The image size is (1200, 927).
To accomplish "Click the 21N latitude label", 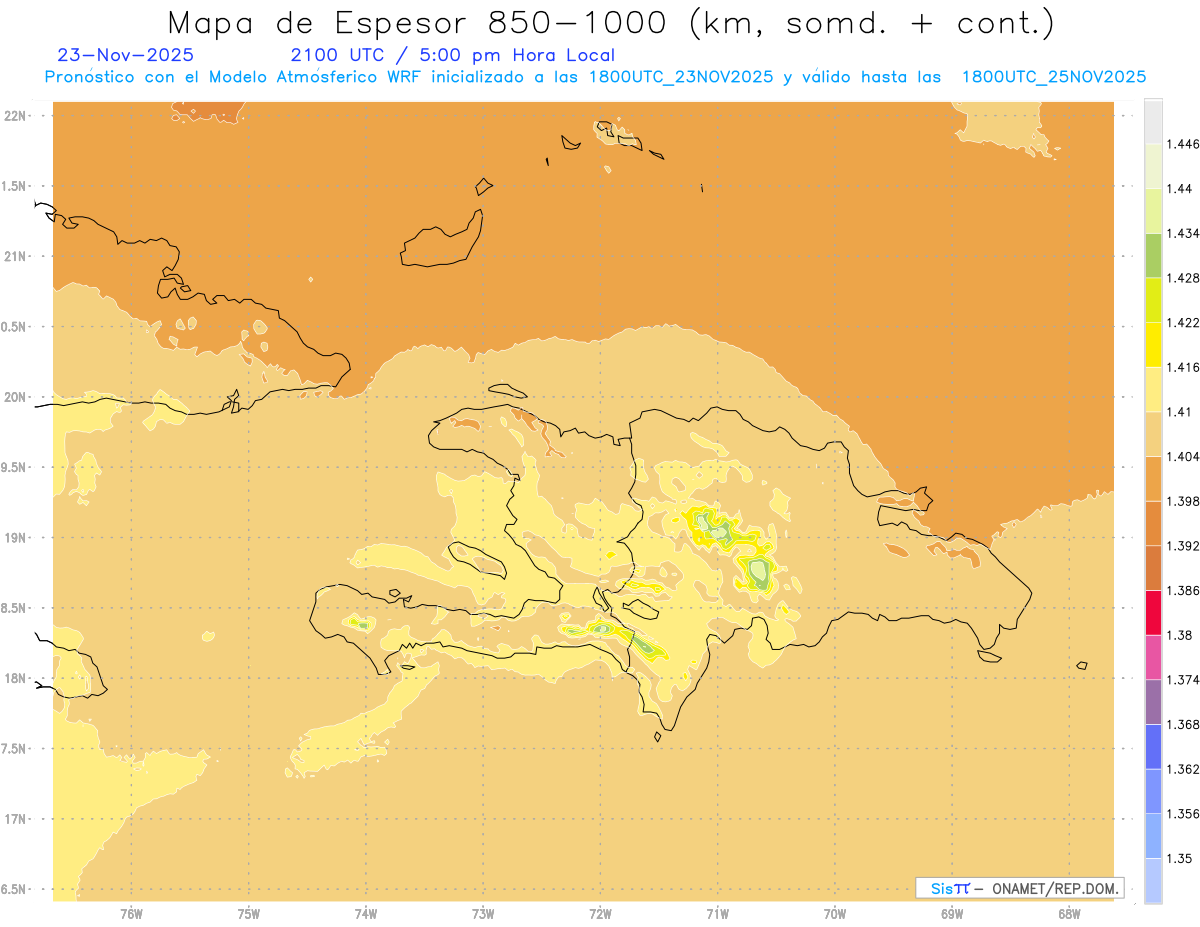I will [16, 257].
